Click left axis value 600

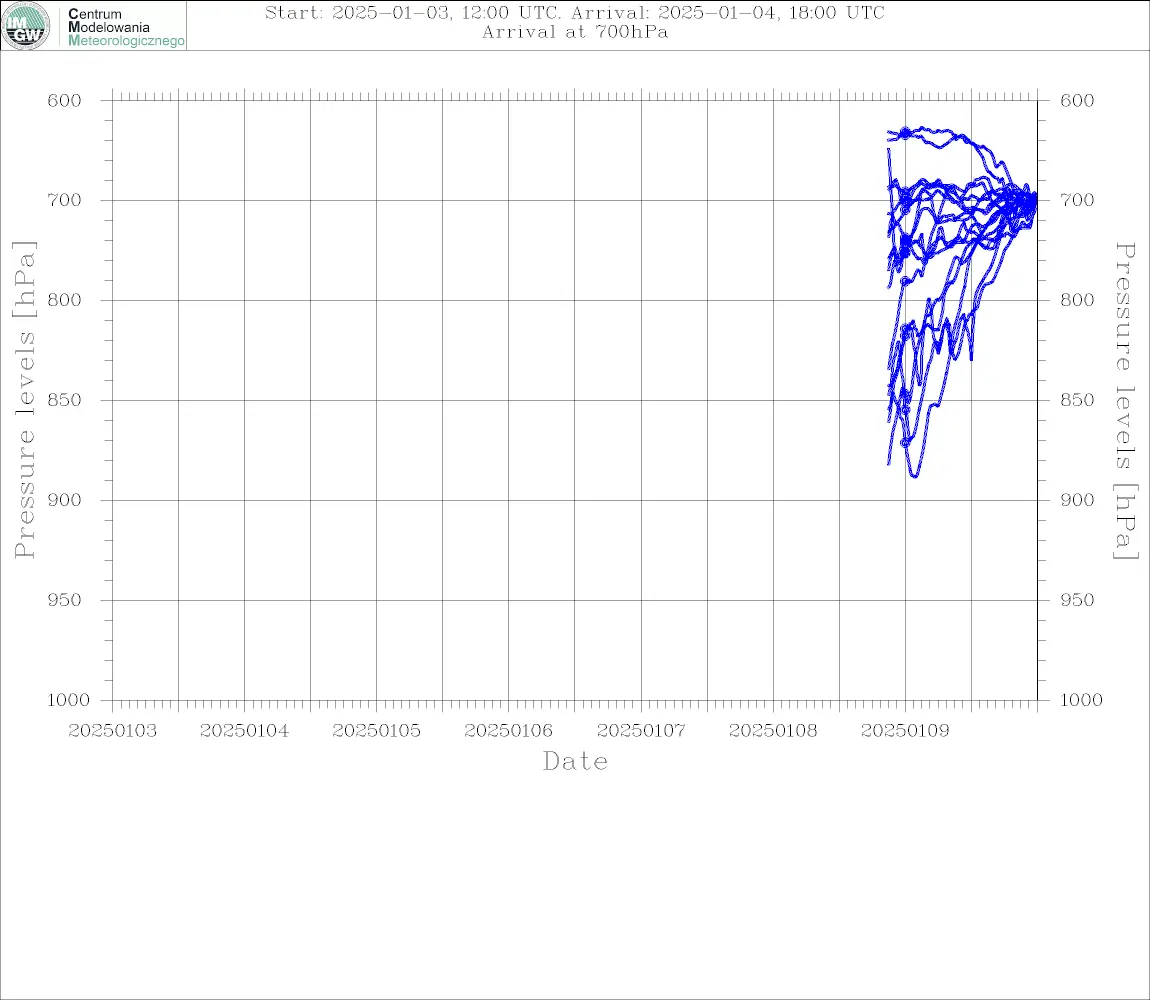coord(65,101)
